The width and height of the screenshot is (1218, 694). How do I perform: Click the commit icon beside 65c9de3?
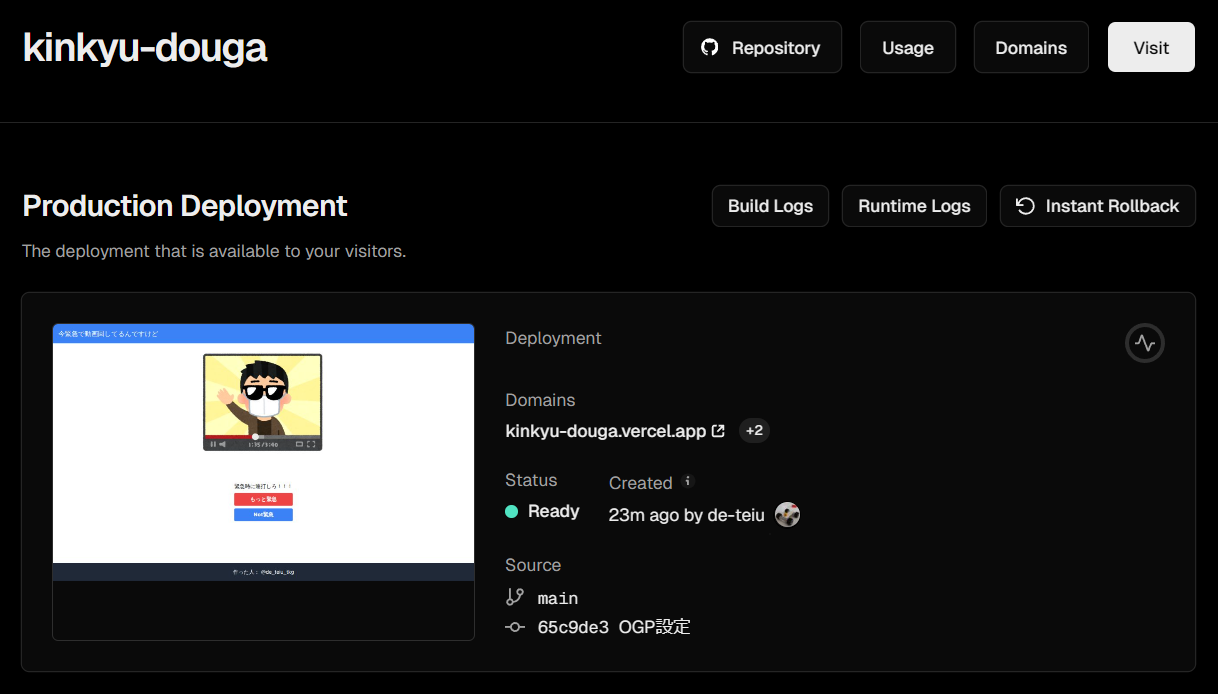tap(515, 627)
